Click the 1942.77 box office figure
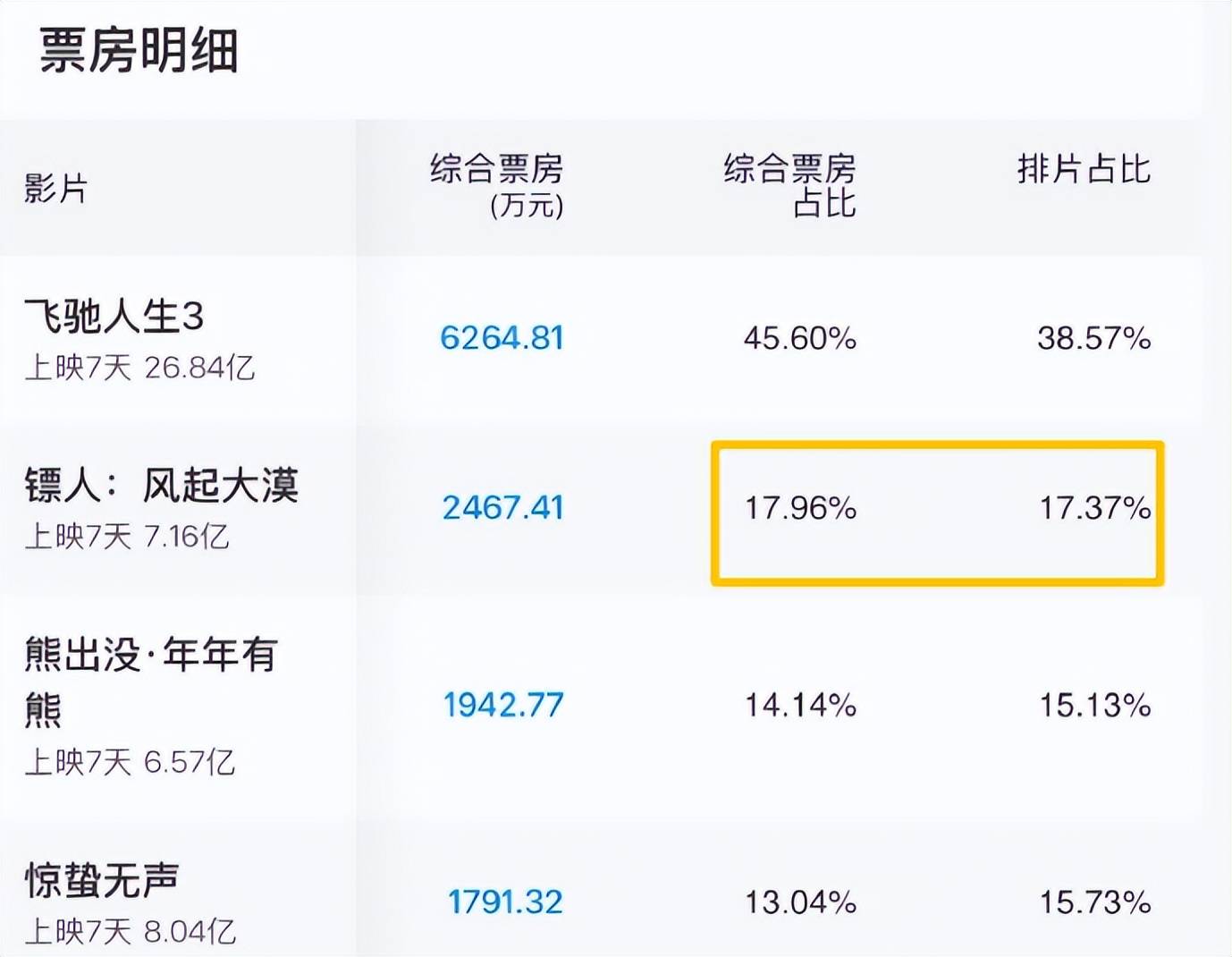Viewport: 1232px width, 957px height. (x=503, y=706)
